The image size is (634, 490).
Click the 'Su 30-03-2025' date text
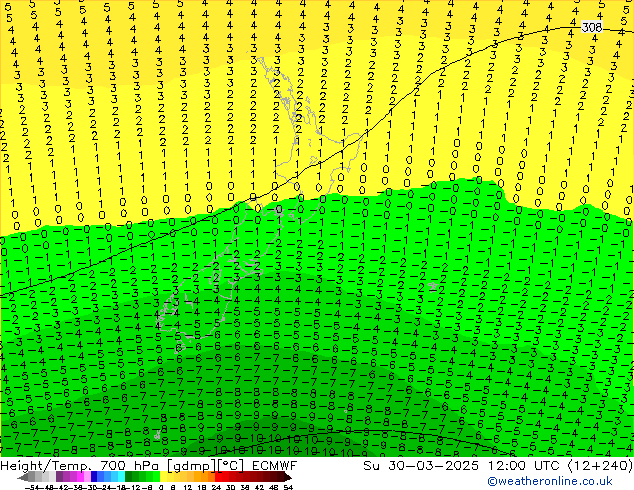[x=421, y=466]
